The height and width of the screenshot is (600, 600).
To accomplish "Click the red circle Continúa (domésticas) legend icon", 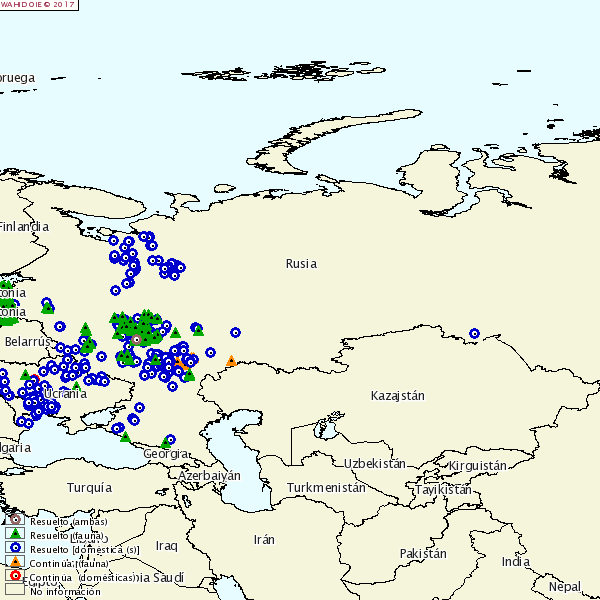I will pyautogui.click(x=16, y=577).
